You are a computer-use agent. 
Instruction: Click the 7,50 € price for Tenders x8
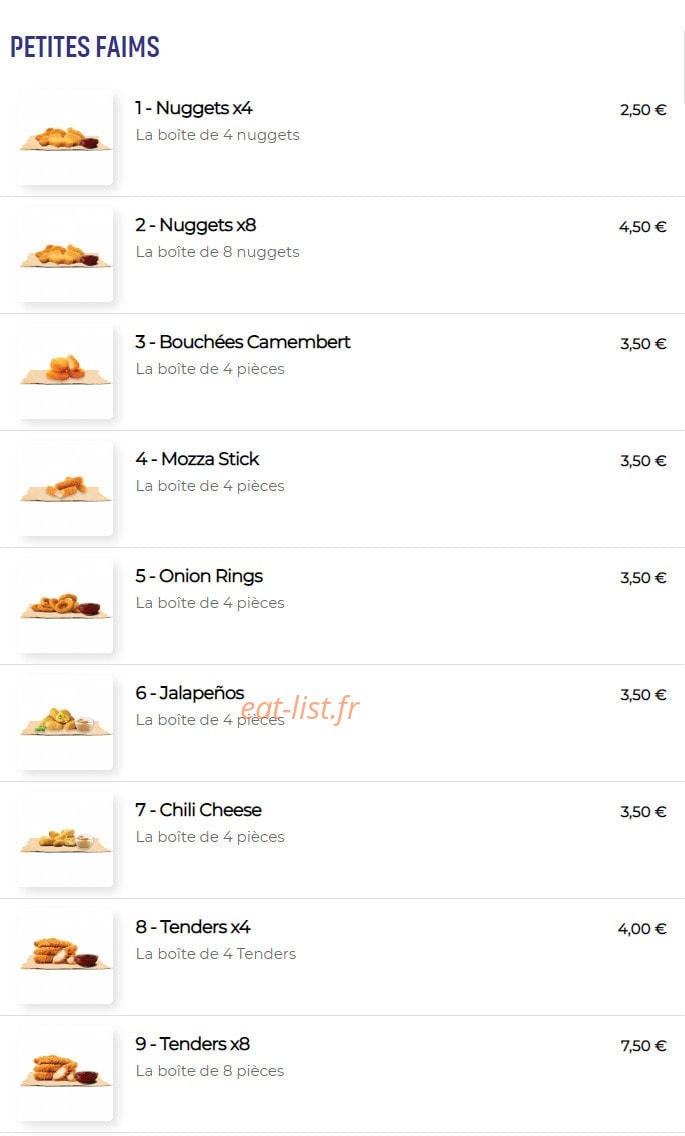click(x=643, y=1045)
